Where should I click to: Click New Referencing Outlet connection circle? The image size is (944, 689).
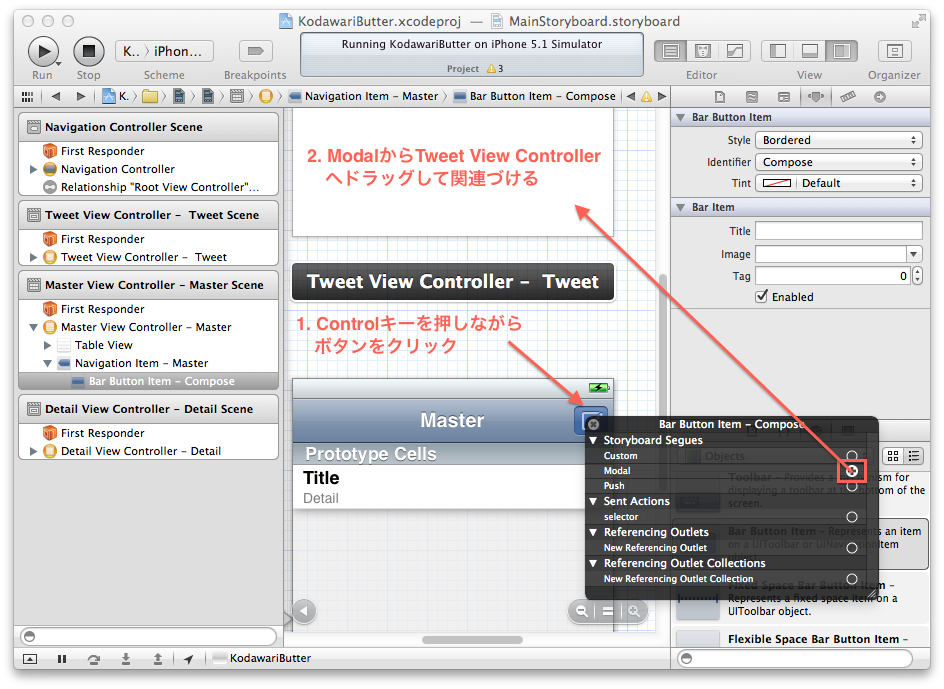pyautogui.click(x=851, y=548)
